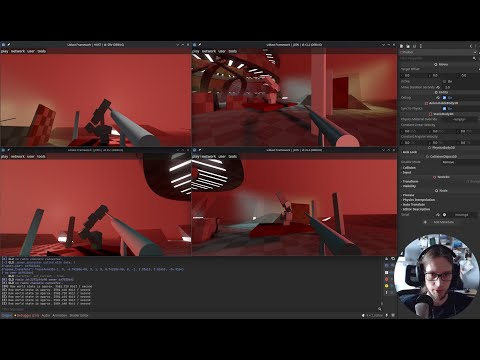Enable the Active checkbox

coord(444,81)
